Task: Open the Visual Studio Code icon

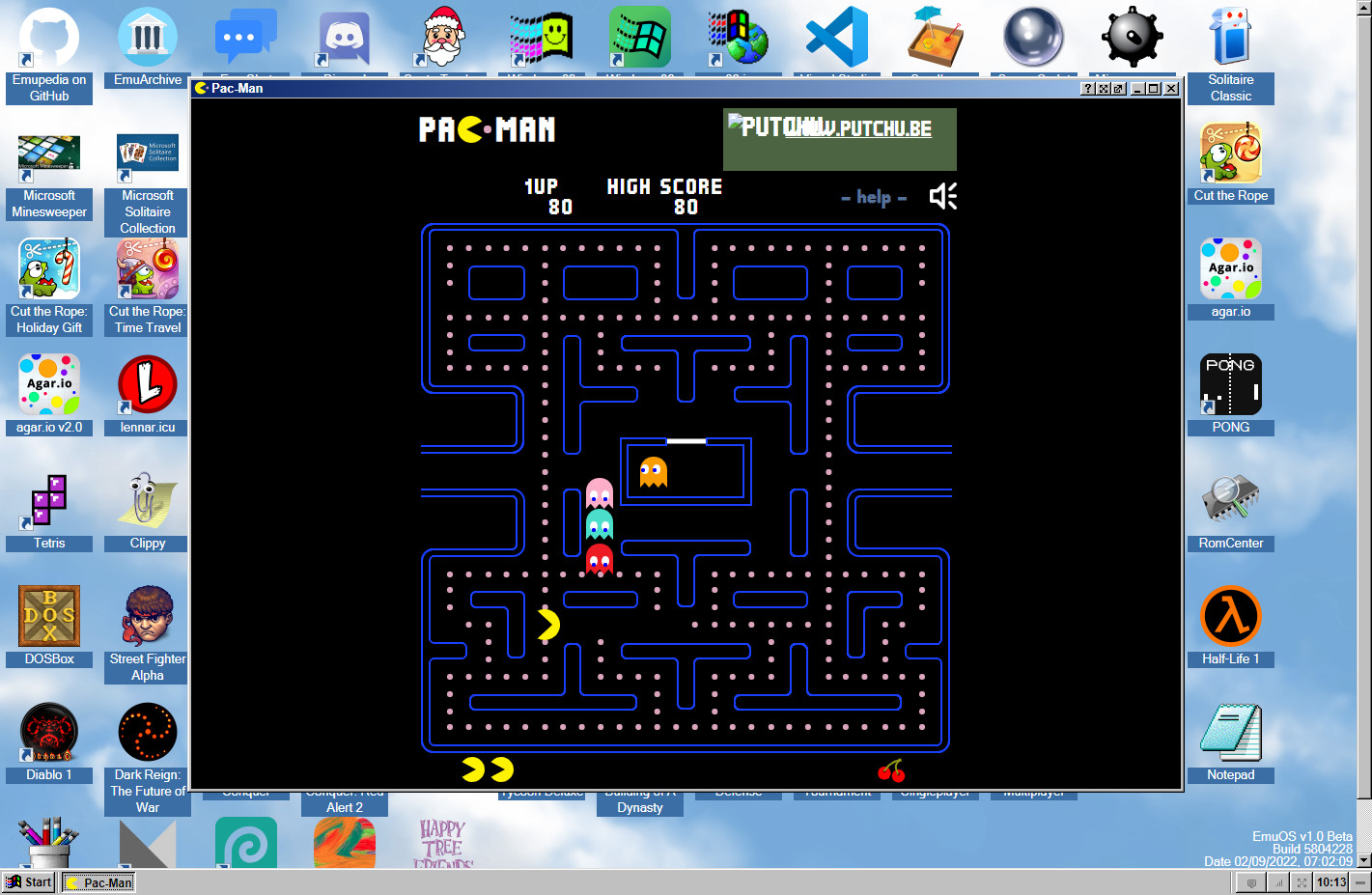Action: (837, 37)
